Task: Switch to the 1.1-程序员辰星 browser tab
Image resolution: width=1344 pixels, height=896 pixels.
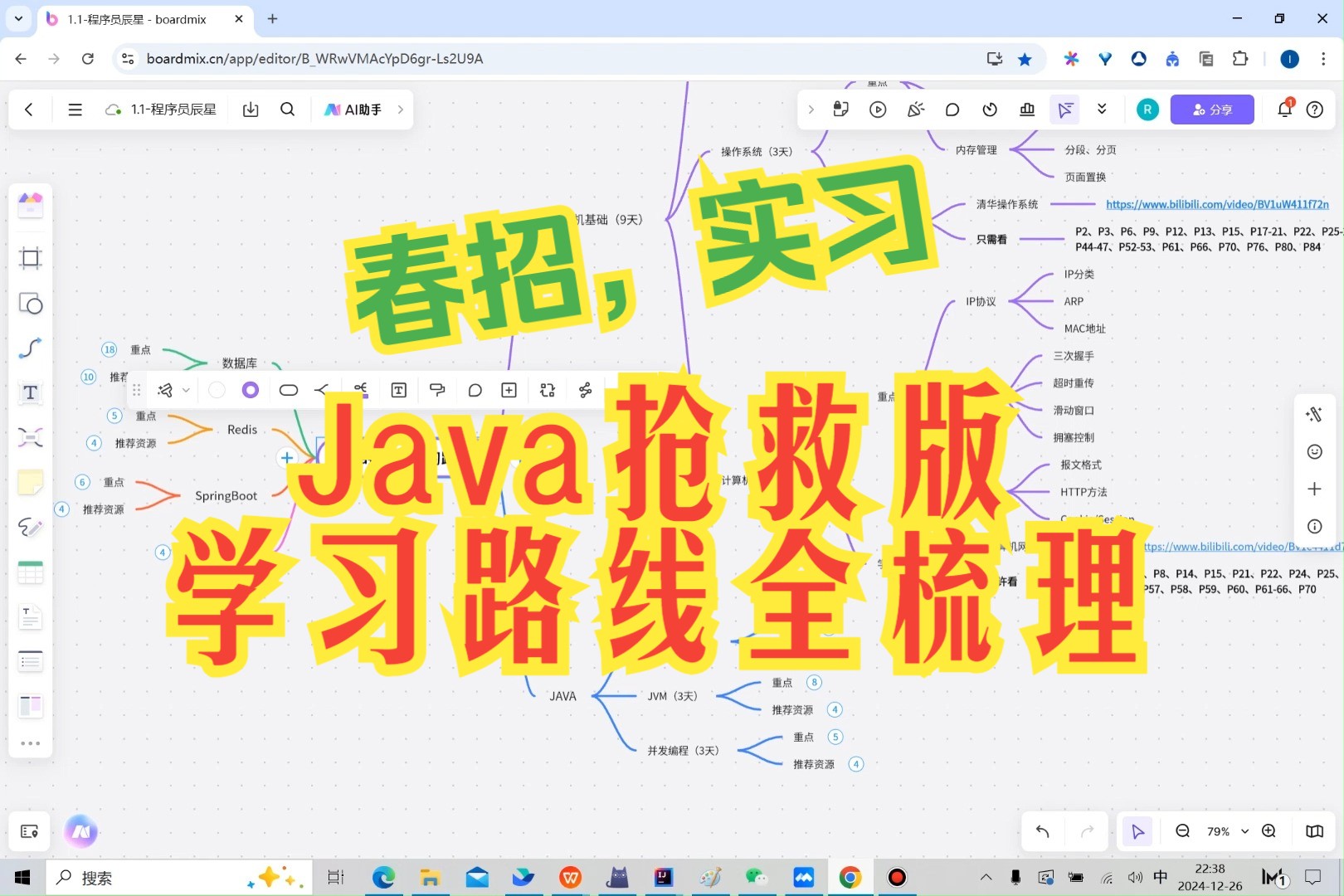Action: tap(137, 19)
